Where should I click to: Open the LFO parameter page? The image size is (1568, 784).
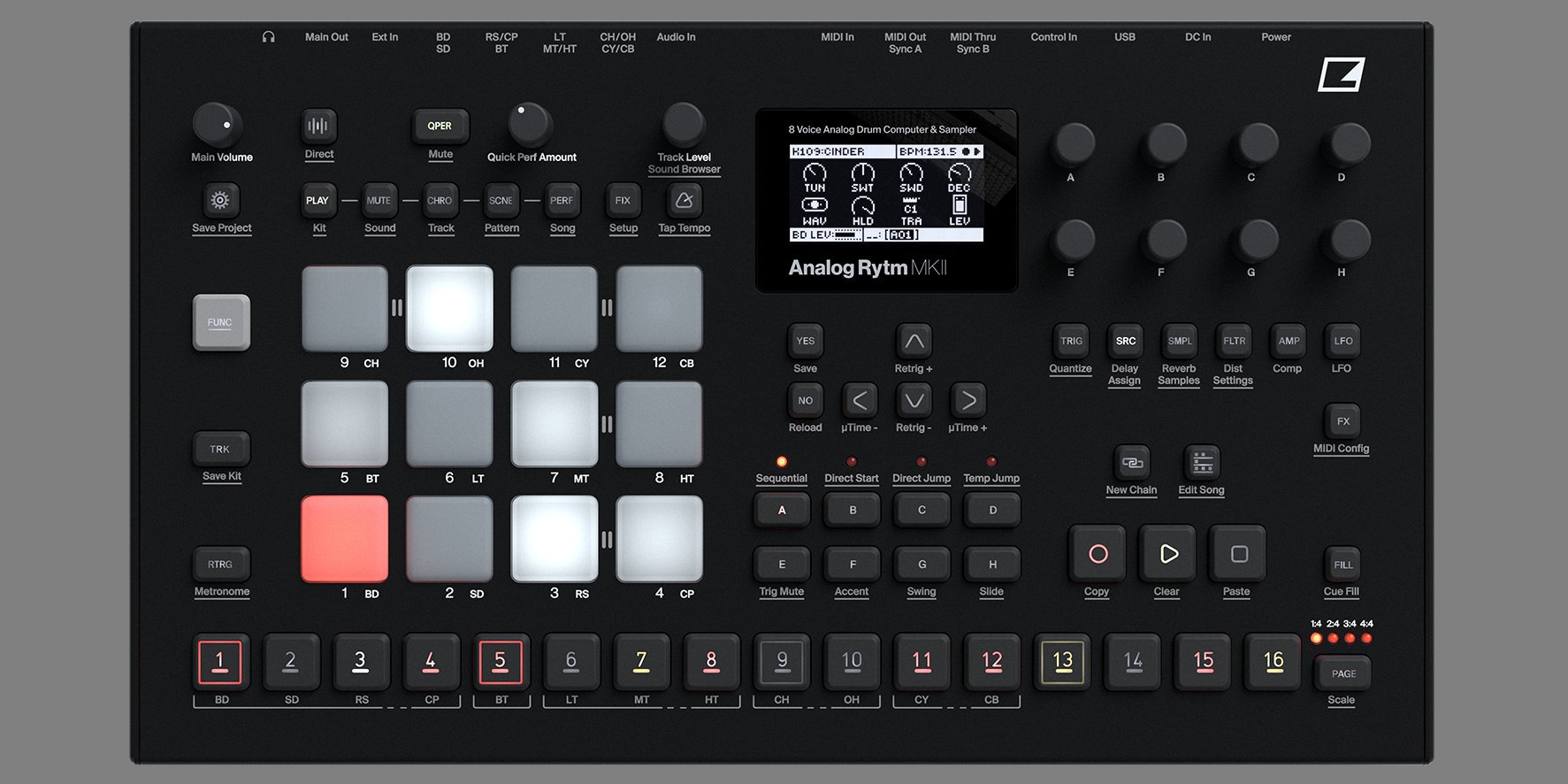coord(1342,341)
